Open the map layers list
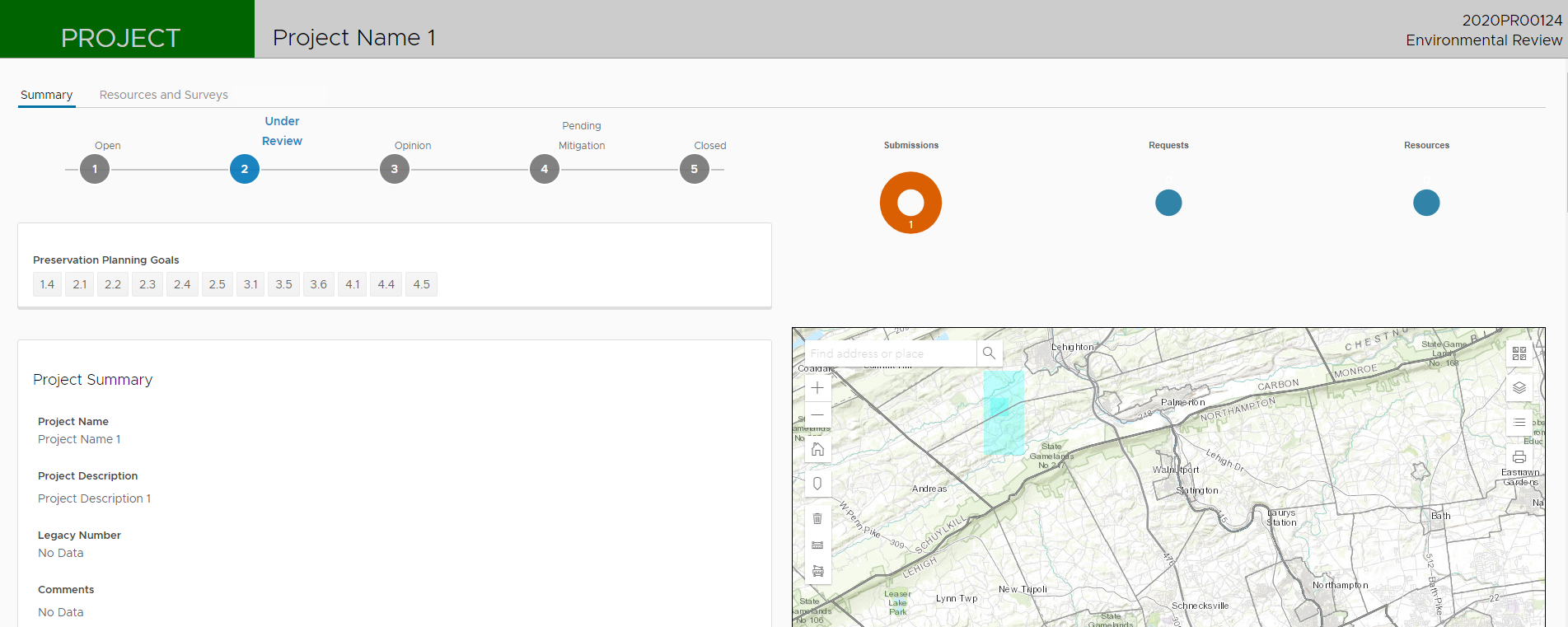Viewport: 1568px width, 627px height. pyautogui.click(x=1519, y=388)
